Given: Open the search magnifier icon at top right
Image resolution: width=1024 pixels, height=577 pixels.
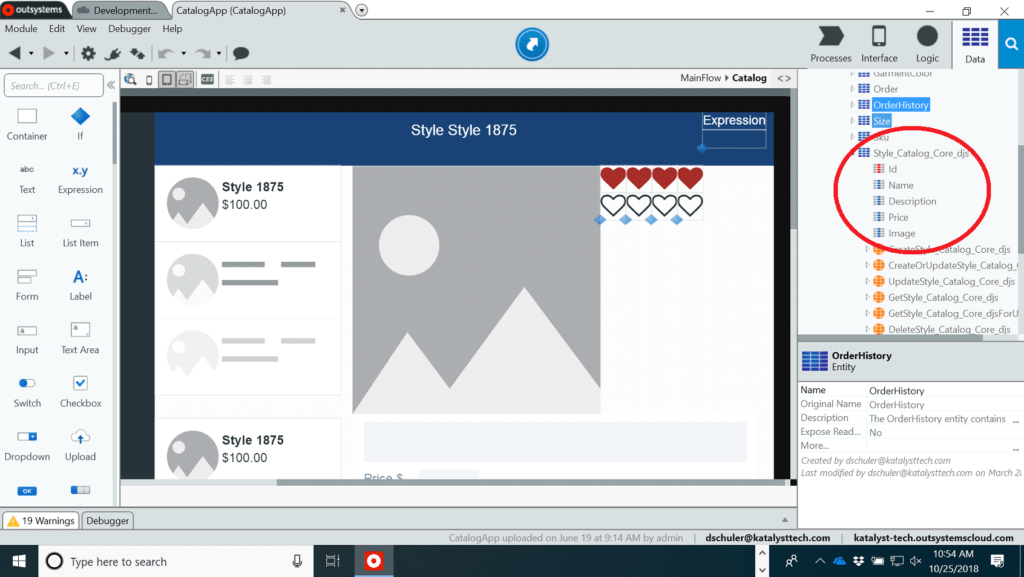Looking at the screenshot, I should tap(1011, 44).
